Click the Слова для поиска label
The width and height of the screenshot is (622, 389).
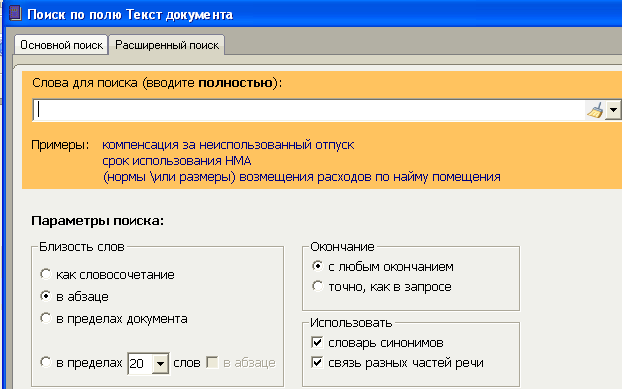coord(157,83)
